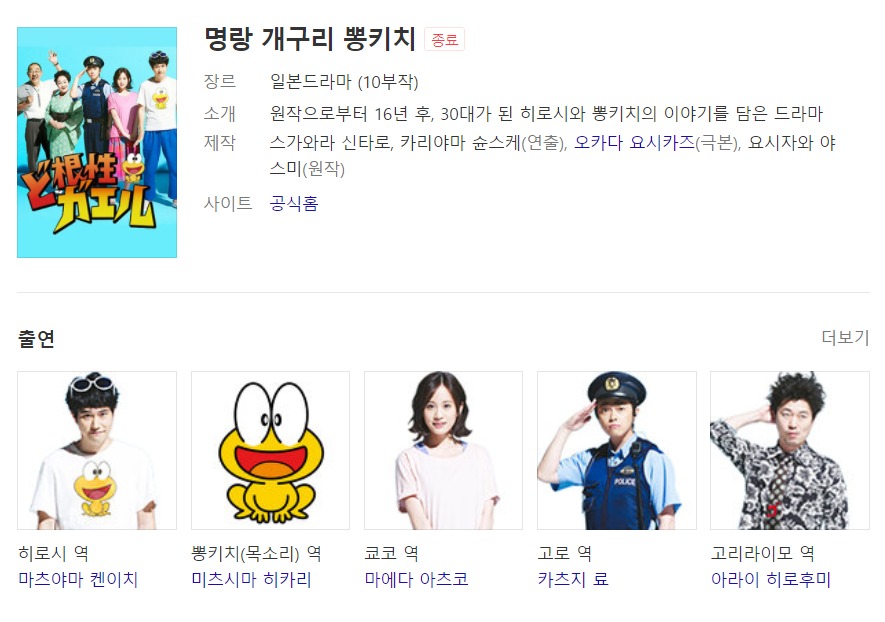The width and height of the screenshot is (885, 622).
Task: Follow the 마에다 아츠코 name link
Action: [x=417, y=579]
